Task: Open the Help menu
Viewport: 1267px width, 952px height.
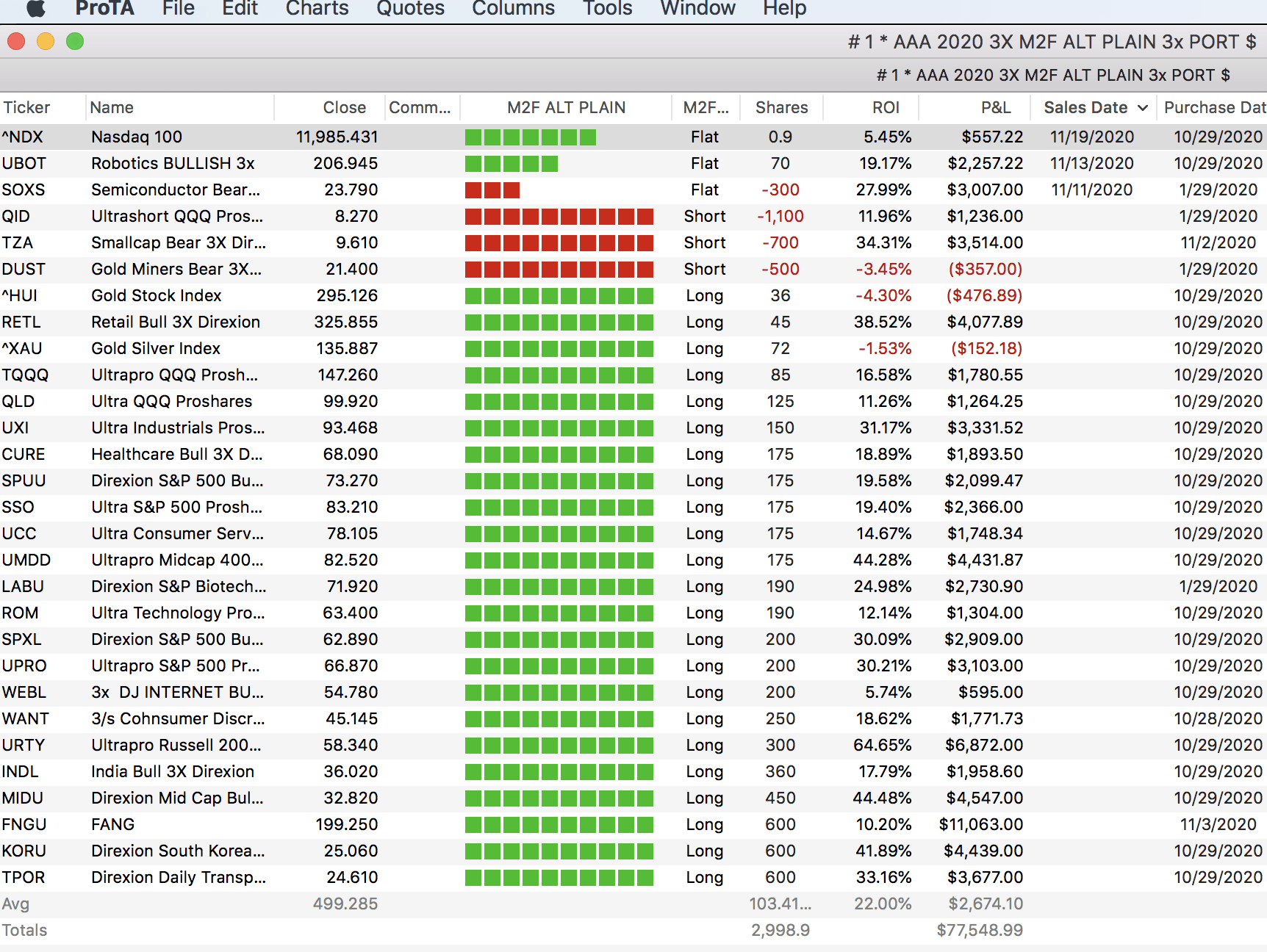Action: point(784,8)
